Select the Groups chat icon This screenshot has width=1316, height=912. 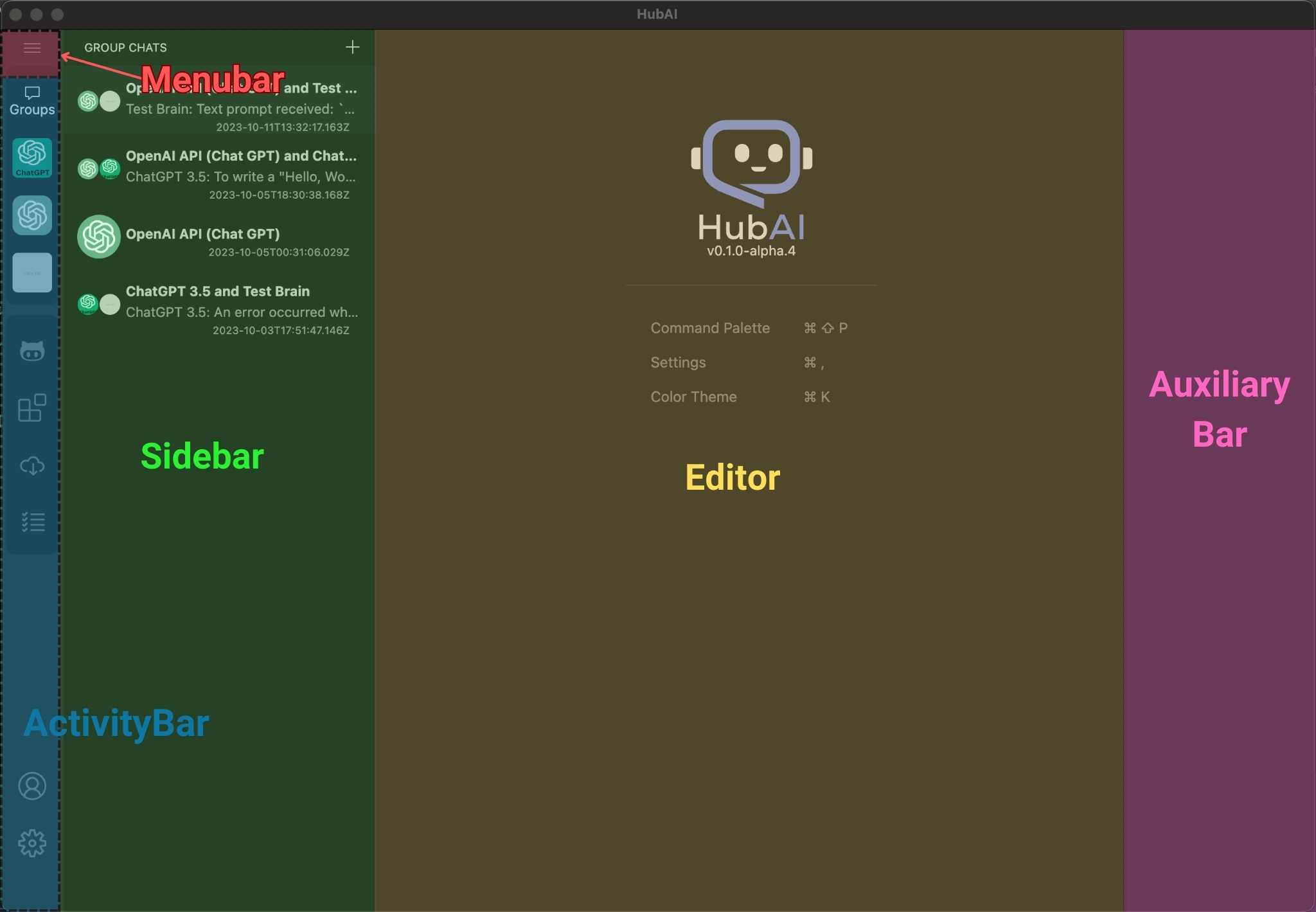(32, 102)
